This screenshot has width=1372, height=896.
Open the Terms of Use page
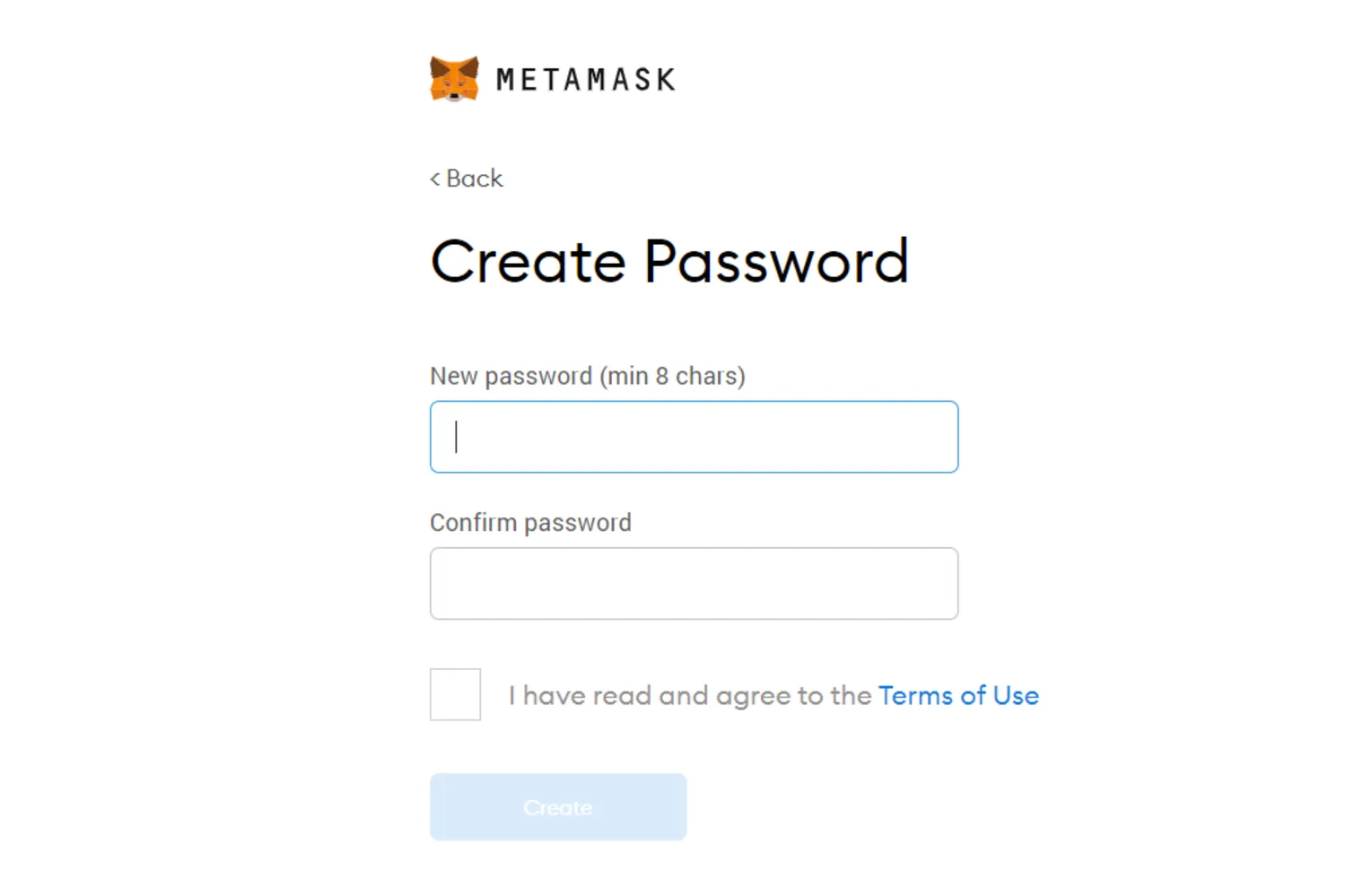pyautogui.click(x=957, y=695)
